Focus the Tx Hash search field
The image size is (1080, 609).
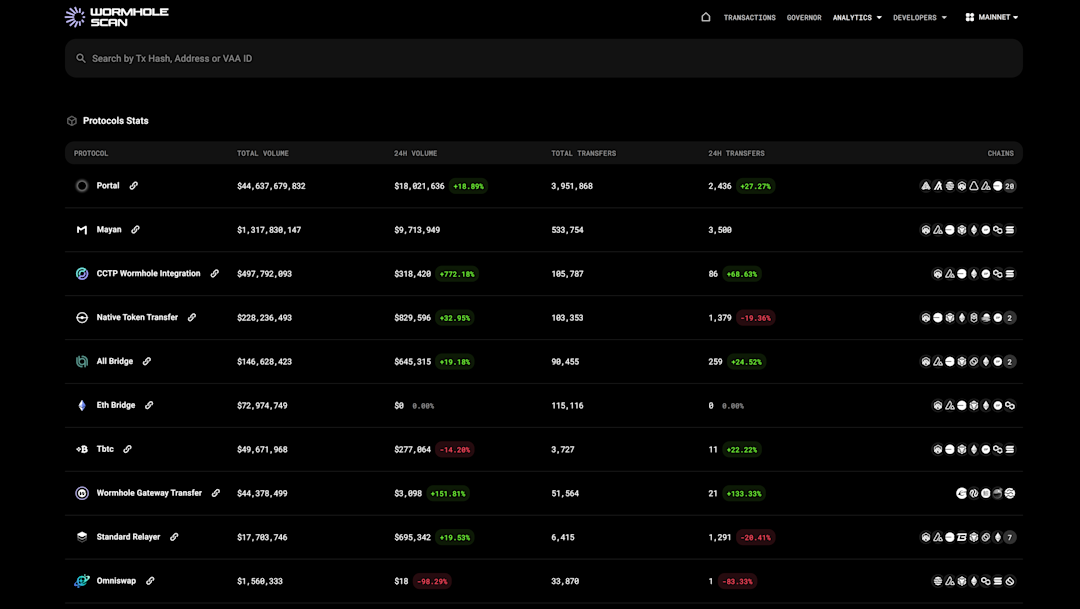543,59
